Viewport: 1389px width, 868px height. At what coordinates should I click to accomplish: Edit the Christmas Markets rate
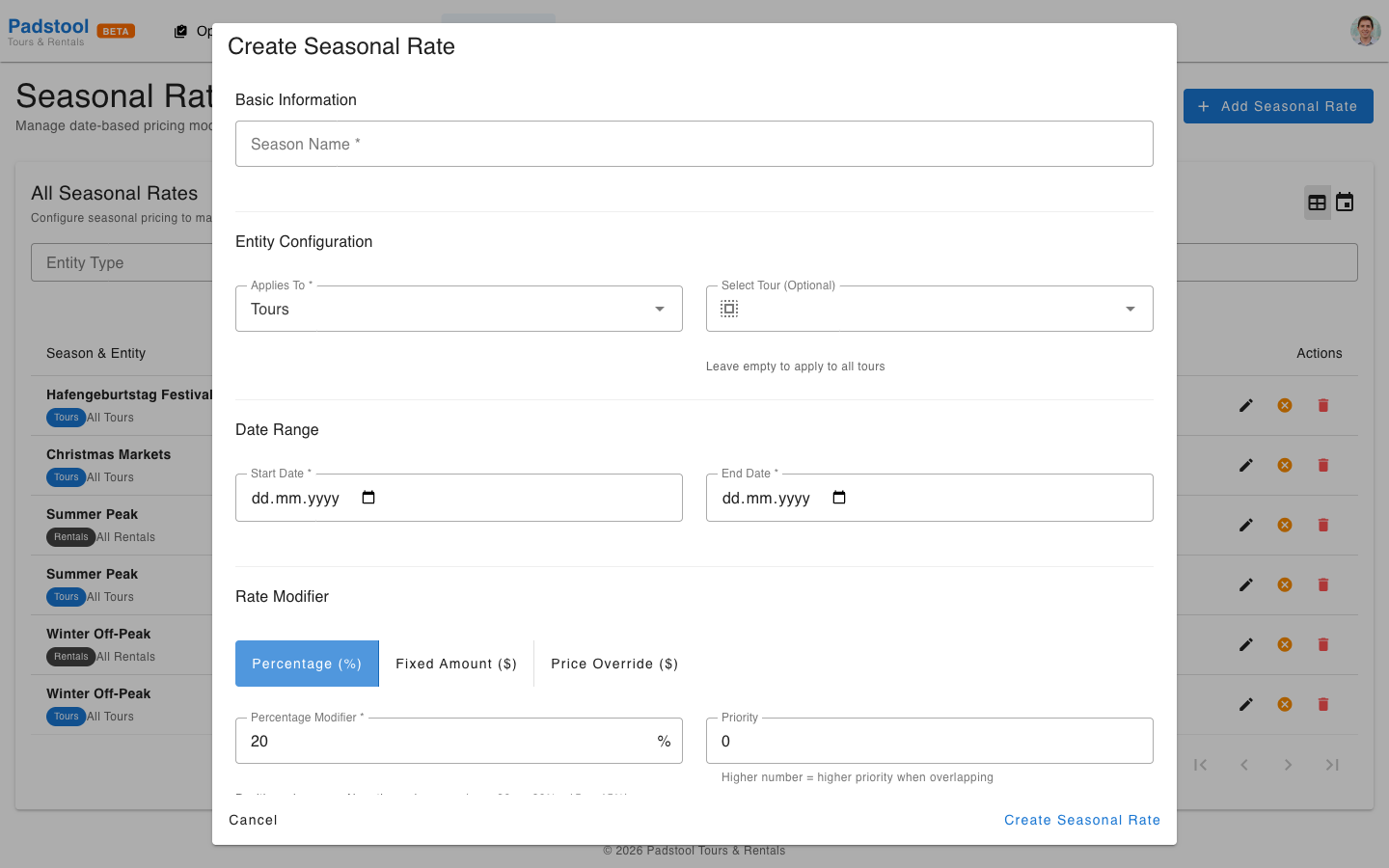[x=1246, y=465]
